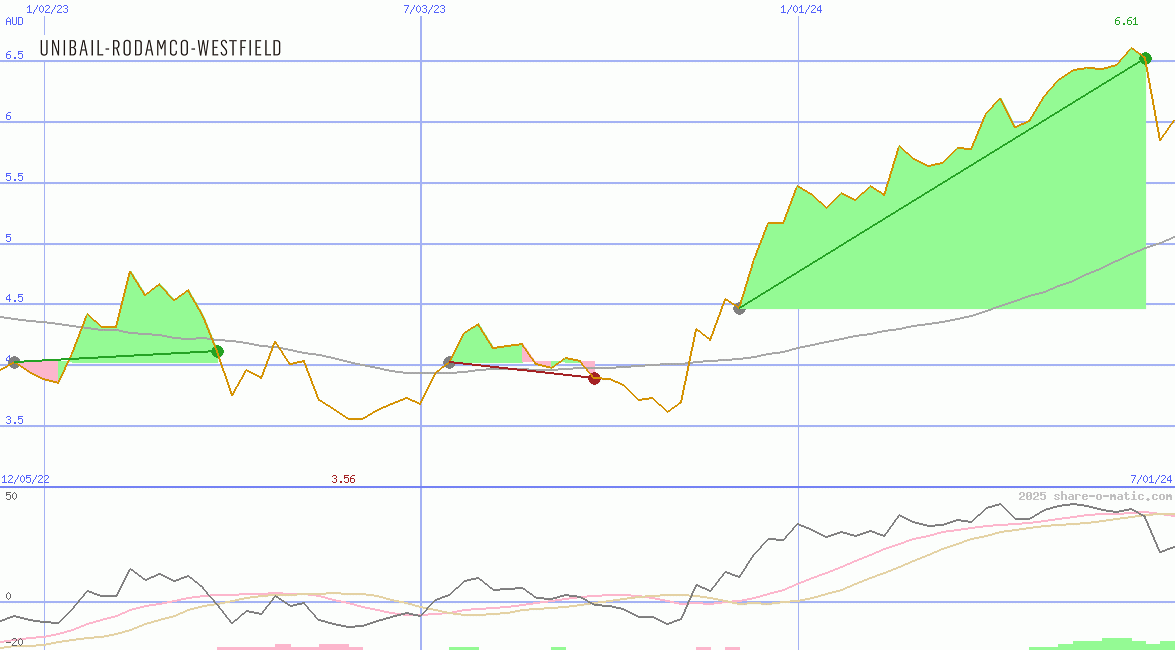Click the 6.5 price axis label
This screenshot has height=650, width=1175.
click(15, 56)
